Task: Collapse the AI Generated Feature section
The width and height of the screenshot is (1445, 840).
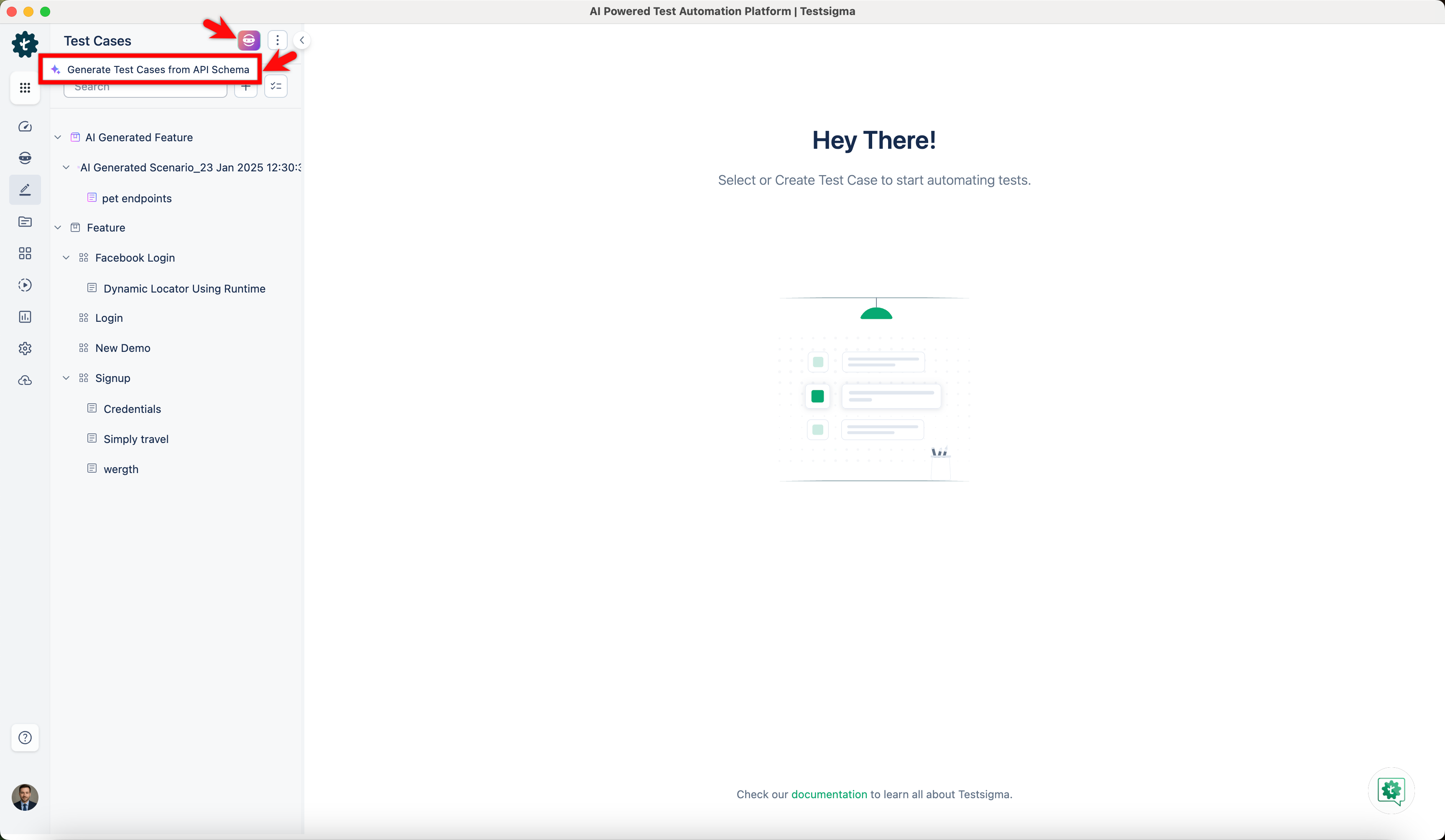Action: coord(57,137)
